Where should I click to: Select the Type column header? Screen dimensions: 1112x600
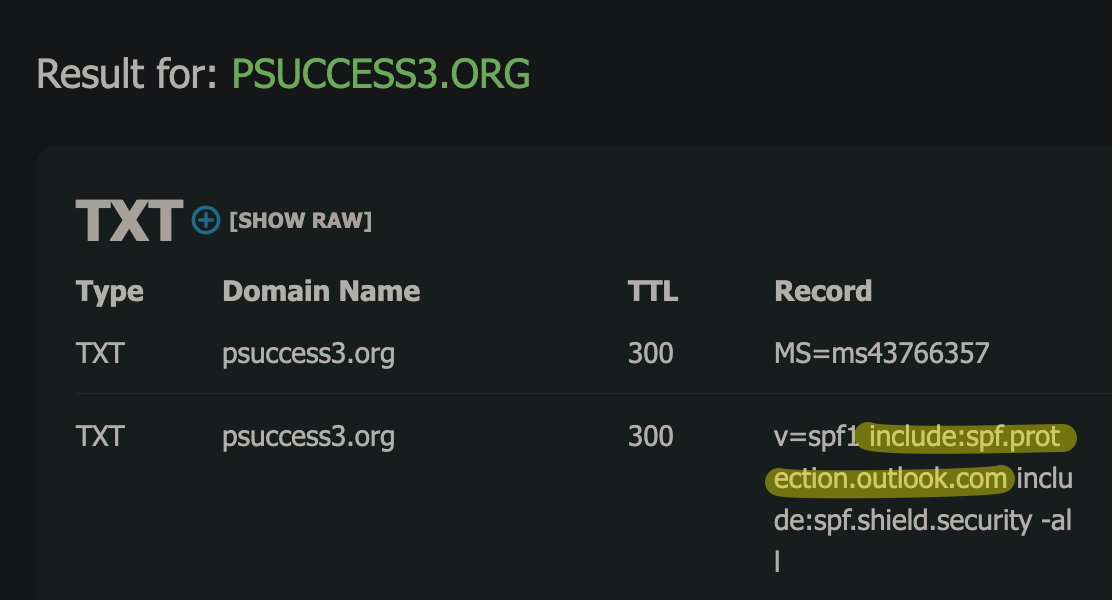click(x=110, y=291)
